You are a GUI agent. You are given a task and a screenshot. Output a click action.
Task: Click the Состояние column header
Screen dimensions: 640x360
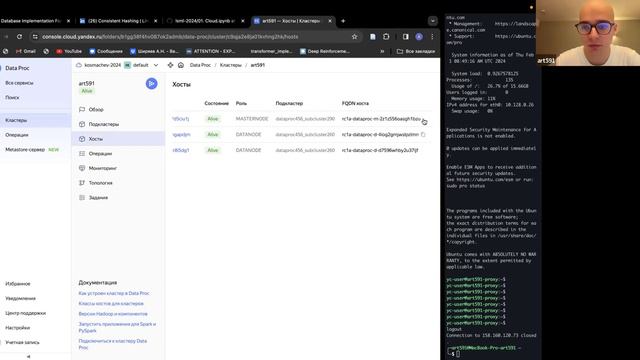pyautogui.click(x=216, y=103)
